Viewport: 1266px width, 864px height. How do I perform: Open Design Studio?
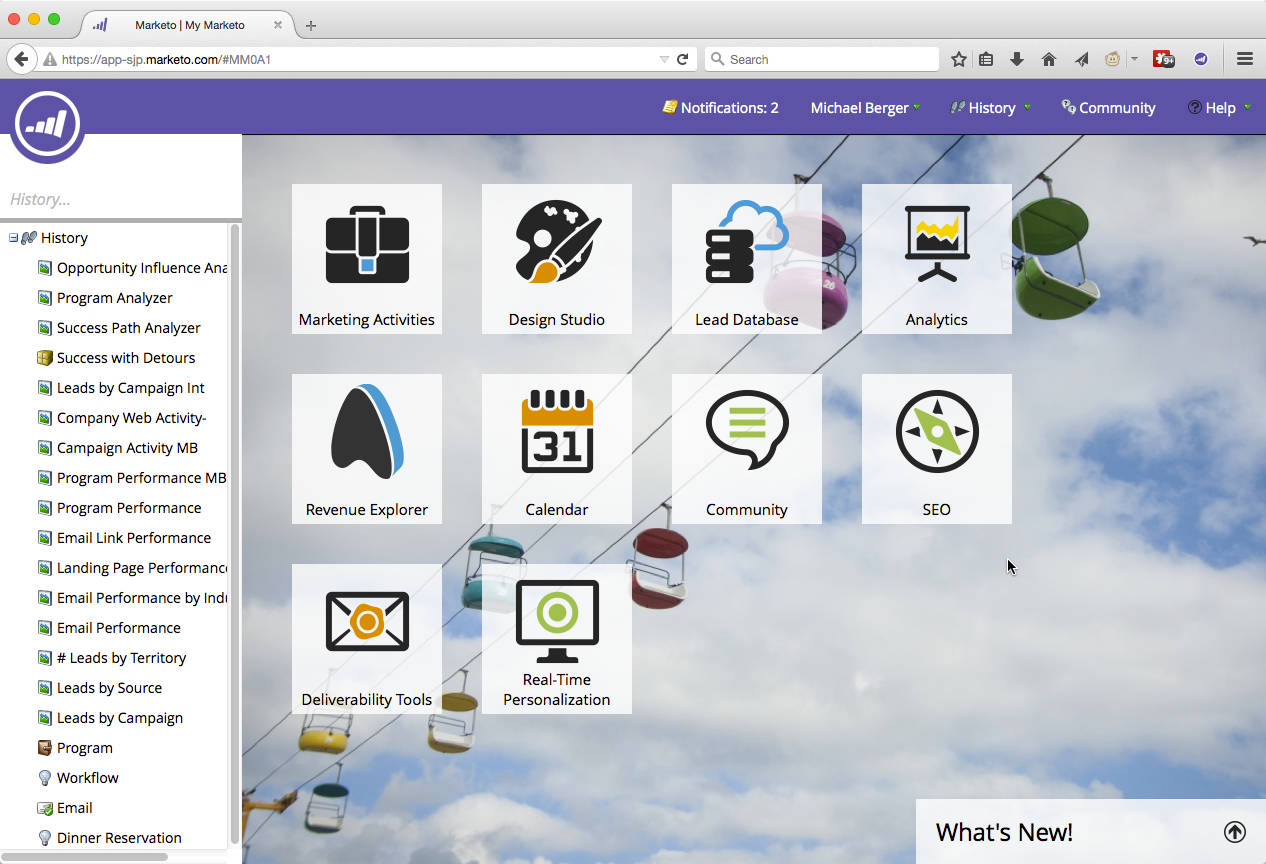point(556,258)
